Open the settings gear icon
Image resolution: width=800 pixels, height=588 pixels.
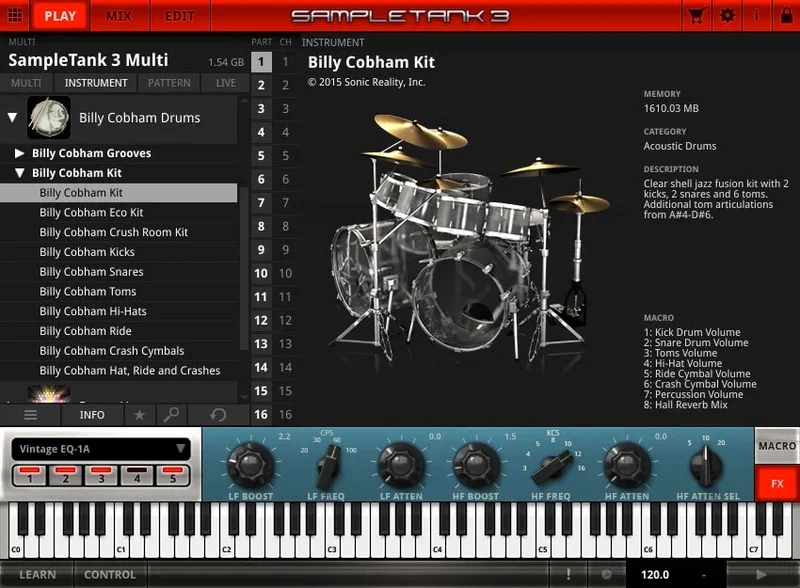[727, 16]
